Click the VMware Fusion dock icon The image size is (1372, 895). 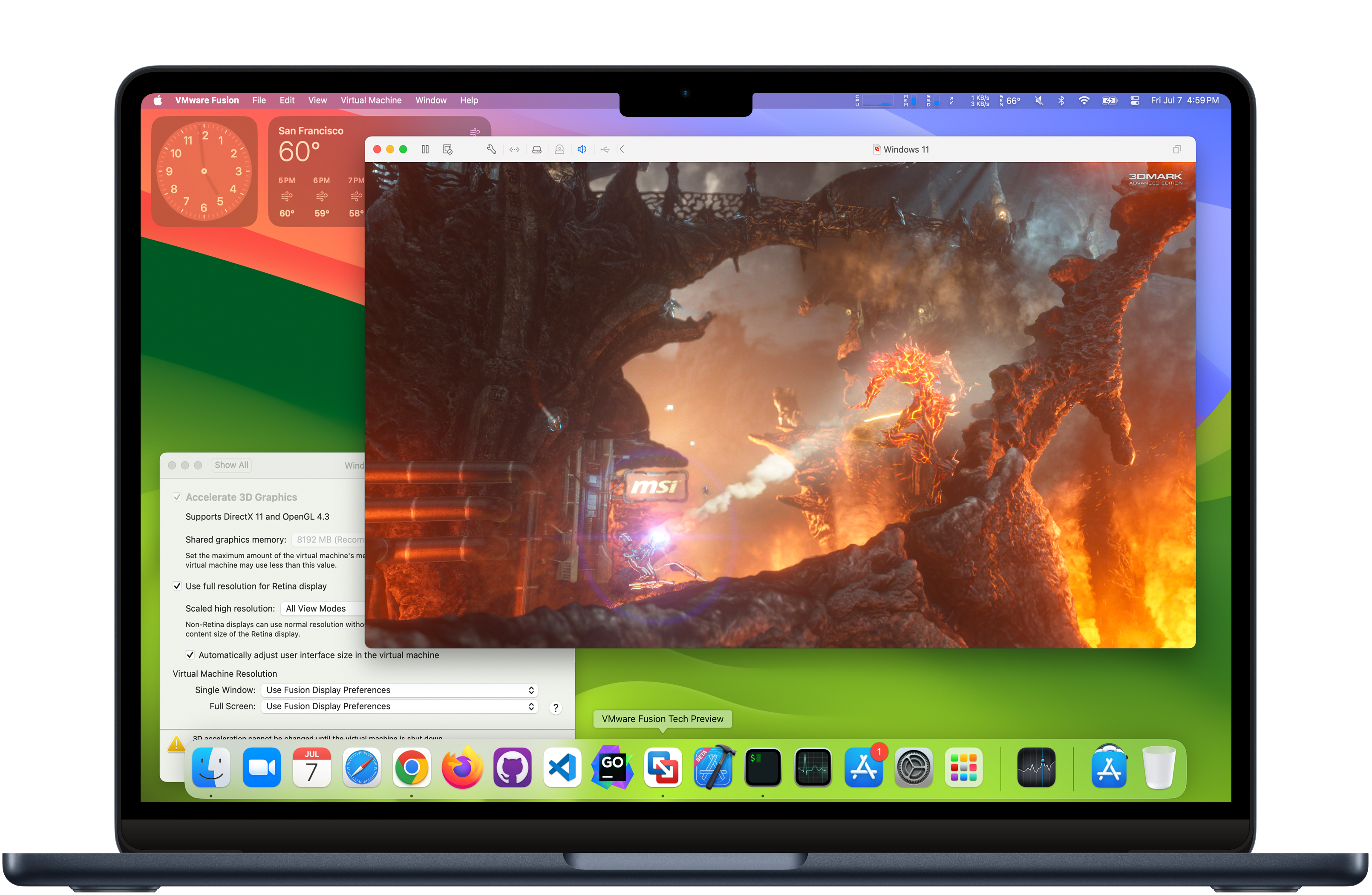[663, 768]
